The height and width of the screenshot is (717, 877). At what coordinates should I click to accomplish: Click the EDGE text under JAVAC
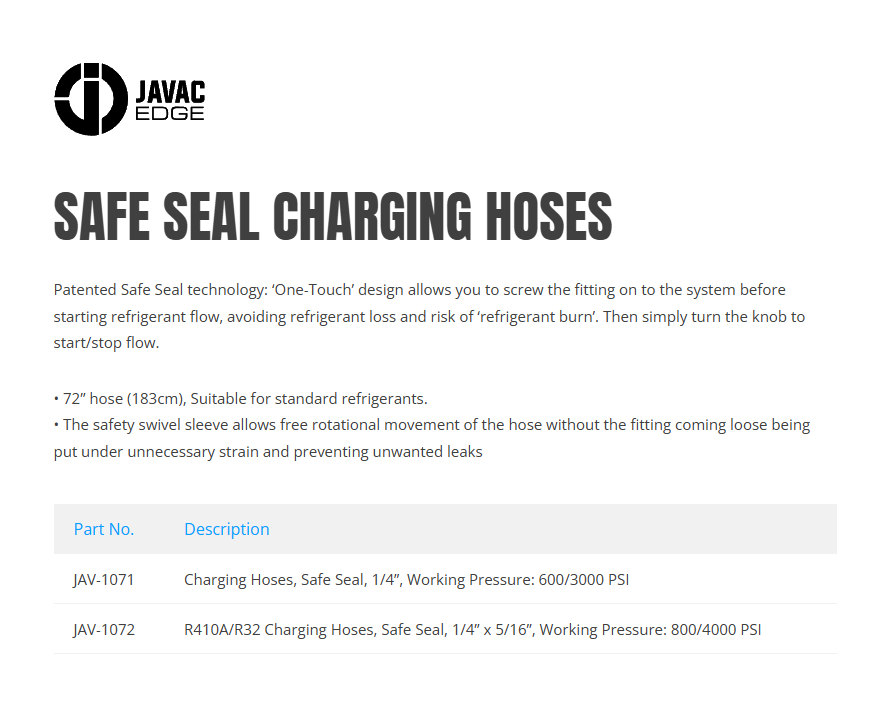click(170, 113)
